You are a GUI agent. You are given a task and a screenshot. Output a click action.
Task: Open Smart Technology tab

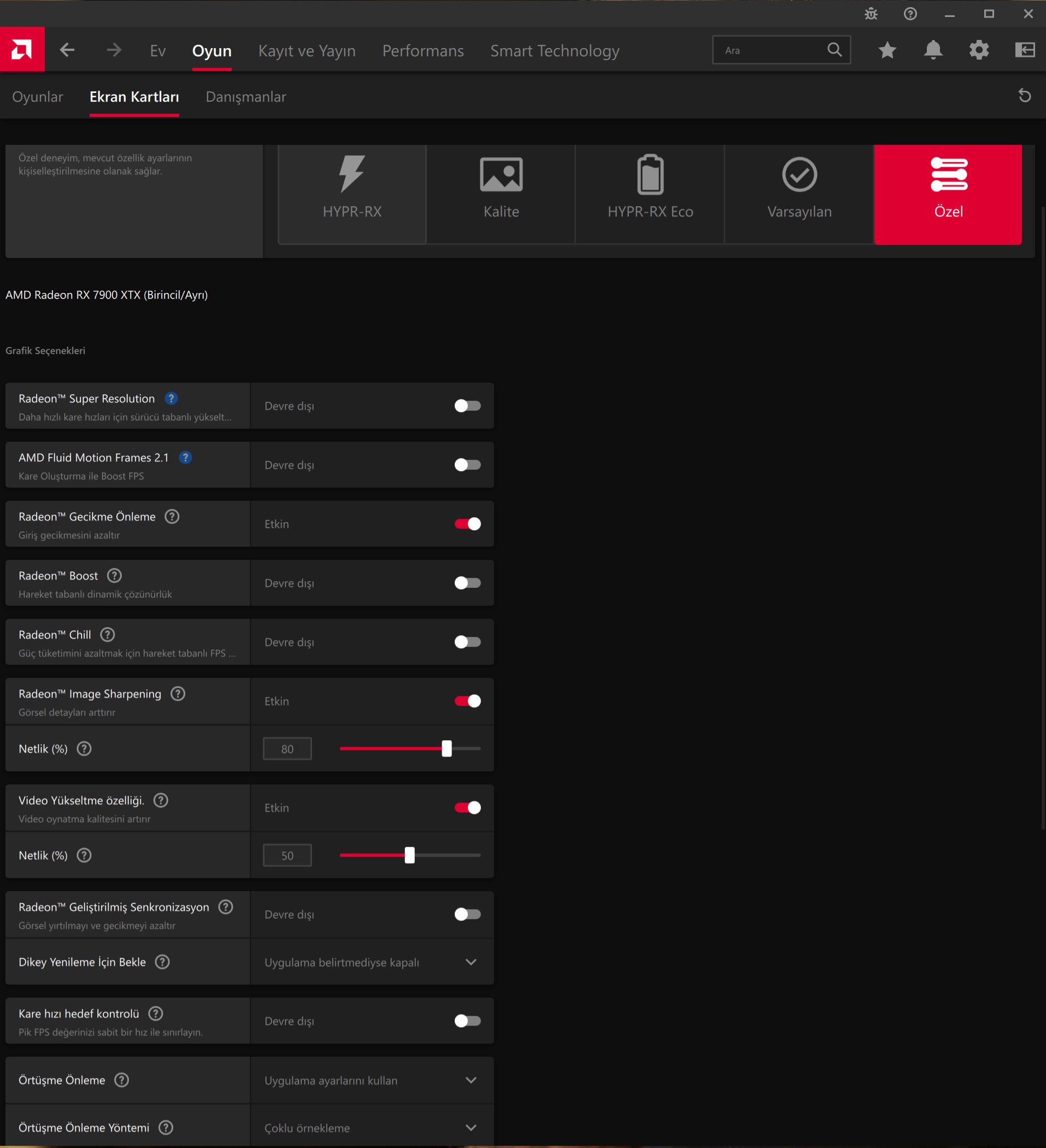[555, 51]
